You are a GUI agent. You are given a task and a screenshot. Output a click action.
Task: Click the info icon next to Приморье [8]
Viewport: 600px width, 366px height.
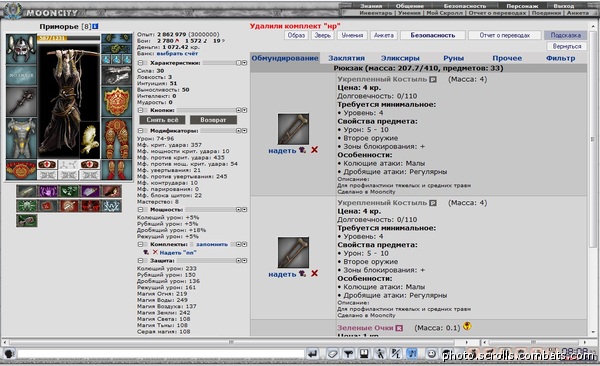click(95, 26)
